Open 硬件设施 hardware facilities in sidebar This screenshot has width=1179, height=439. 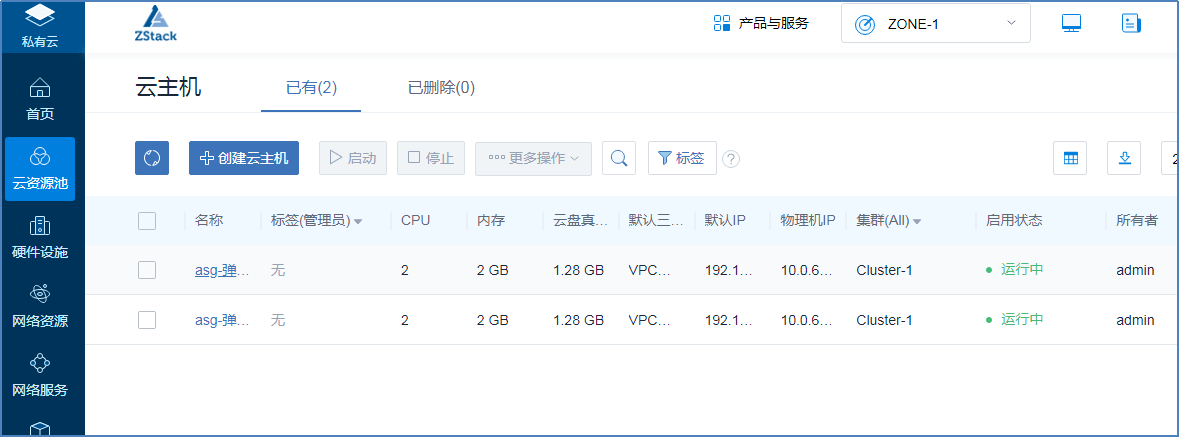coord(40,237)
